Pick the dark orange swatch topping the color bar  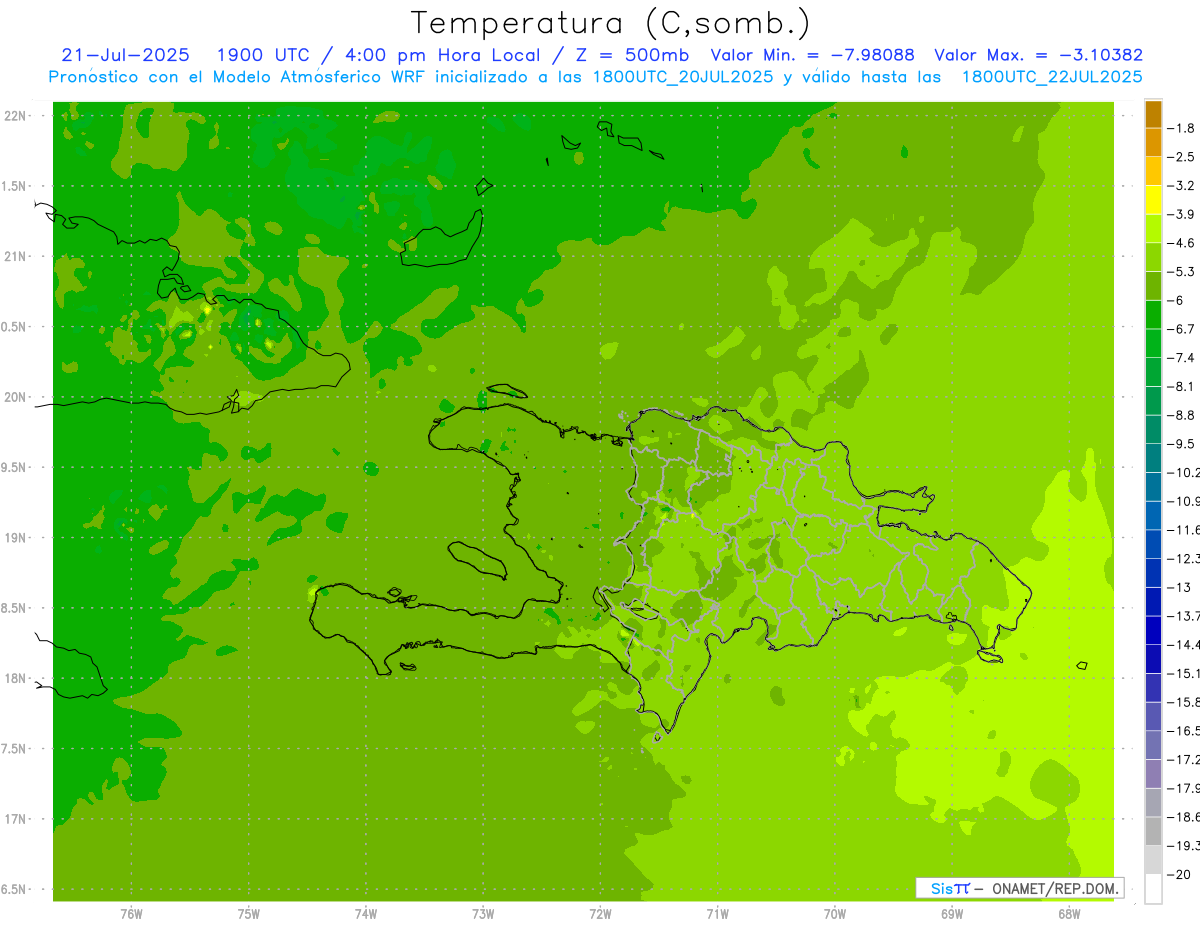(1153, 114)
